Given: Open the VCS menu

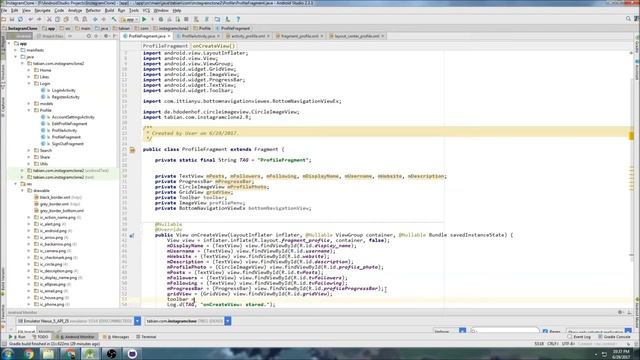Looking at the screenshot, I should click(146, 10).
